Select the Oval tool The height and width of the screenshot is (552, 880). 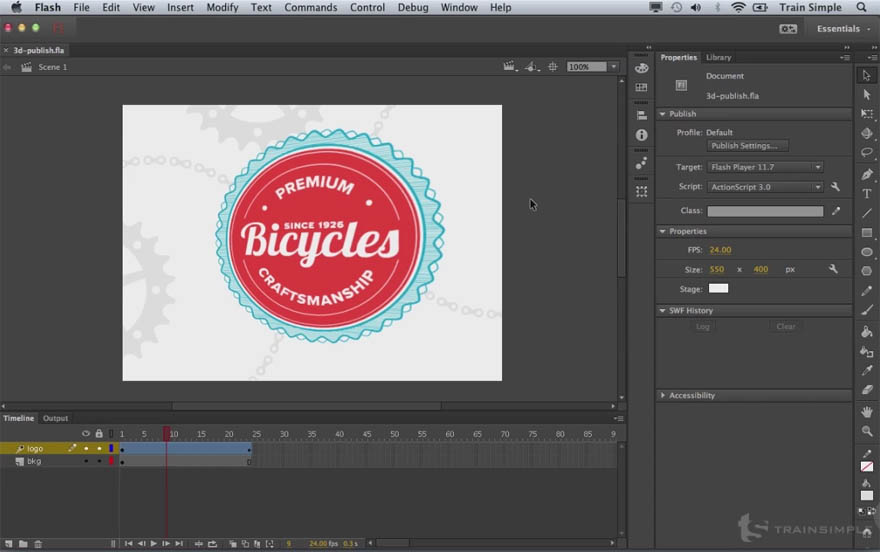(867, 252)
